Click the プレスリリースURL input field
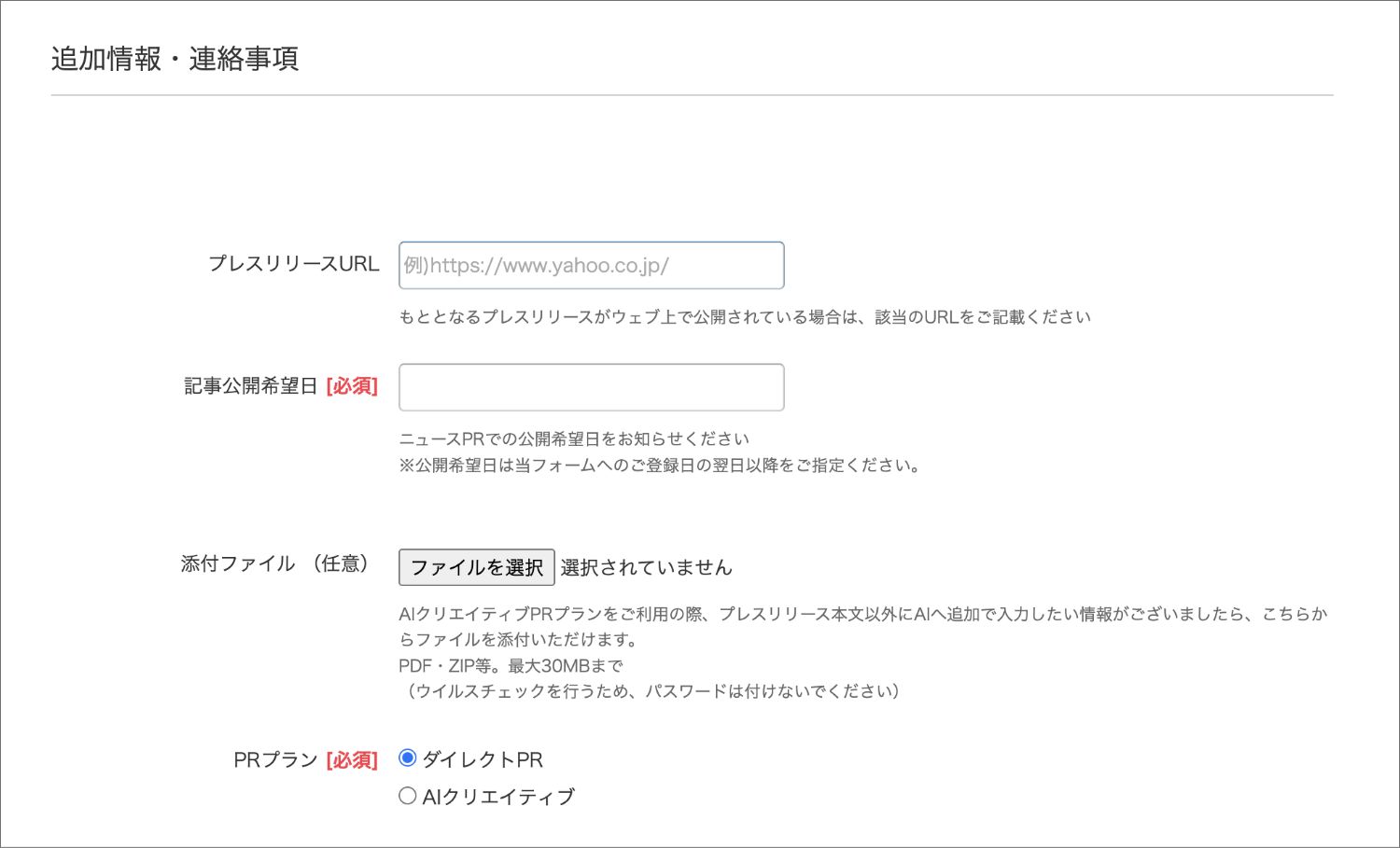The height and width of the screenshot is (848, 1400). [x=591, y=266]
